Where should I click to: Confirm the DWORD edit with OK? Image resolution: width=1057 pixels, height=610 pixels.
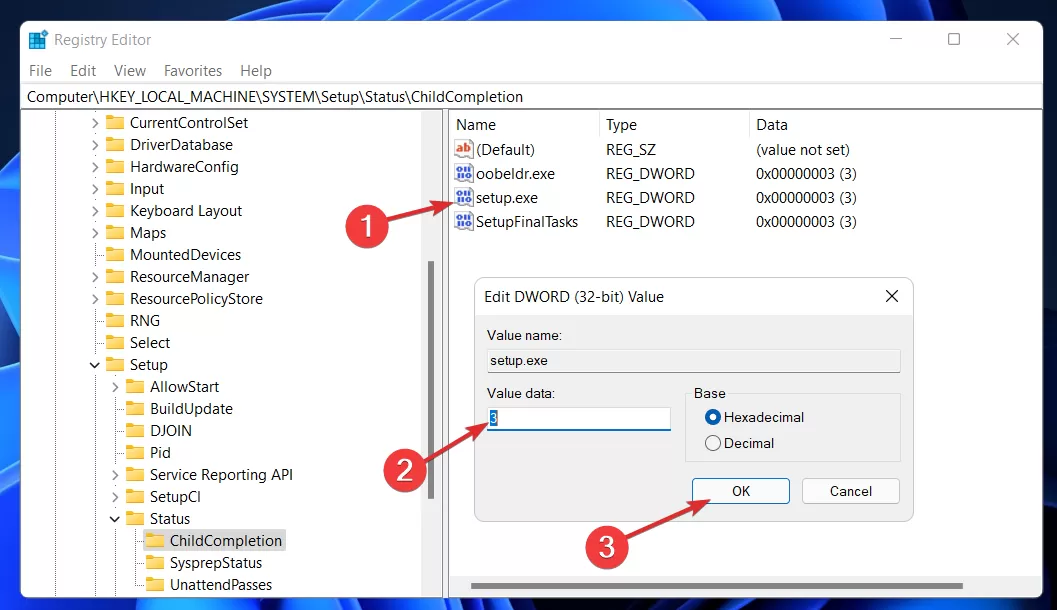click(x=741, y=491)
